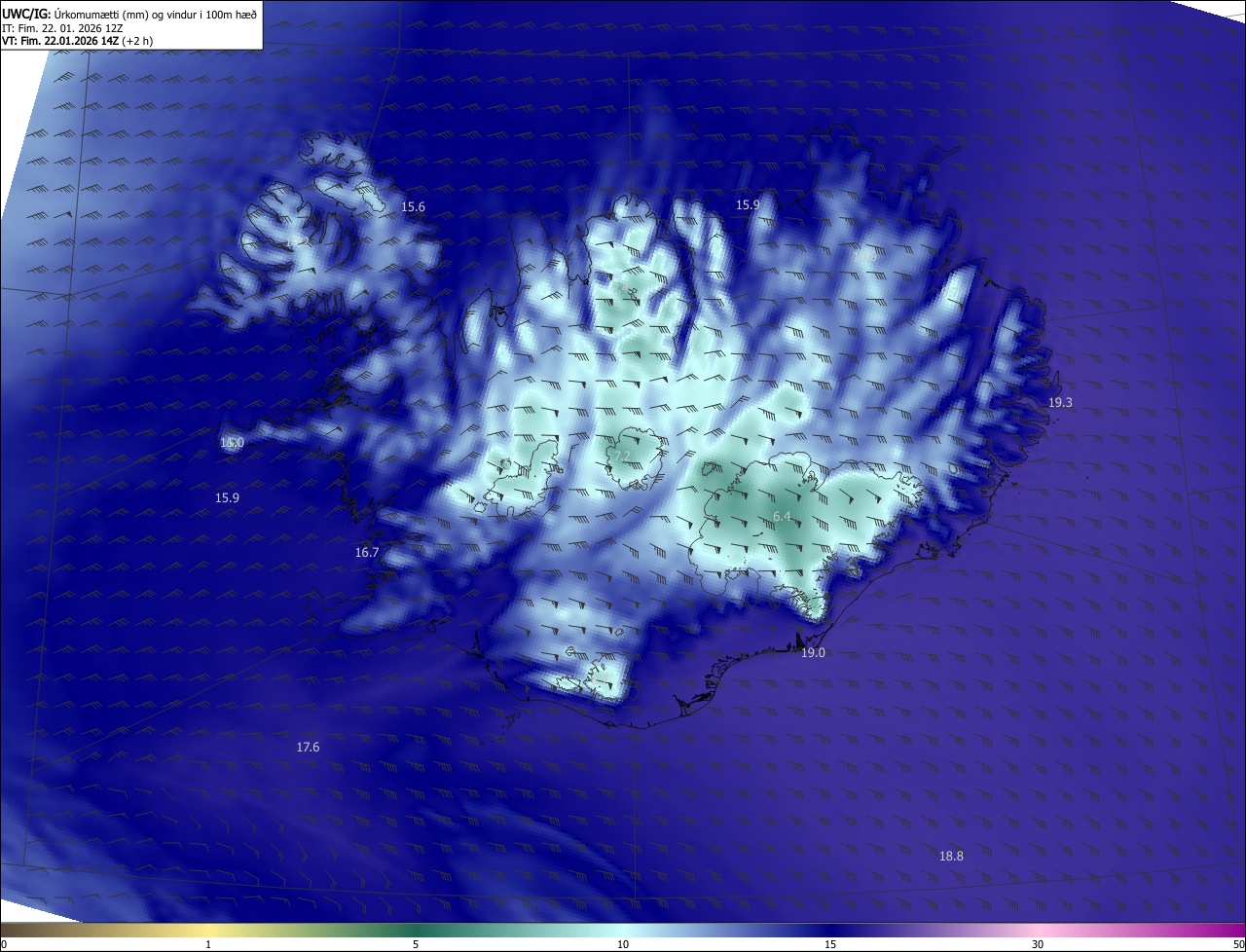This screenshot has width=1246, height=952.
Task: Click the 18.8 value label
Action: [x=951, y=857]
